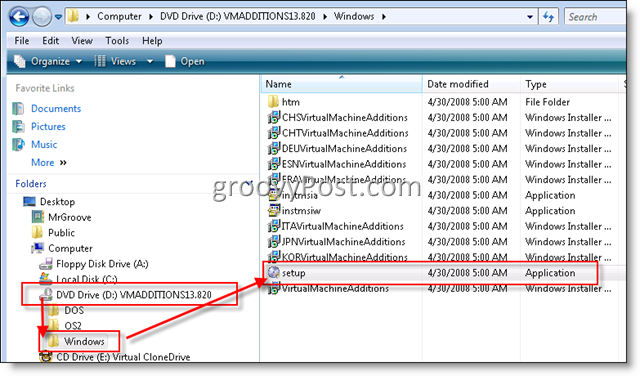Select OS2 folder in tree
Viewport: 640px width, 376px height.
click(73, 326)
